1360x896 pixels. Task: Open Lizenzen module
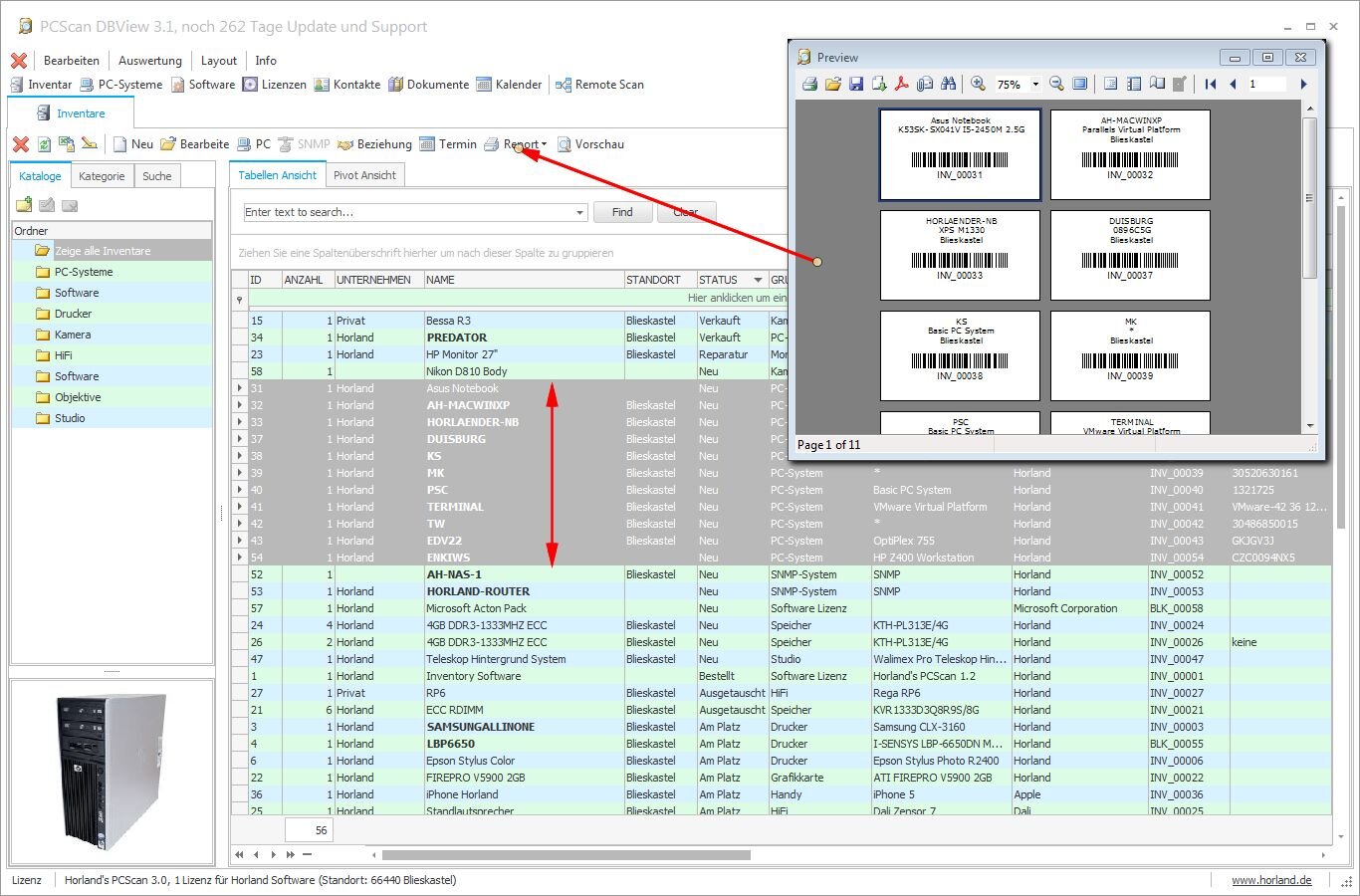pyautogui.click(x=275, y=85)
